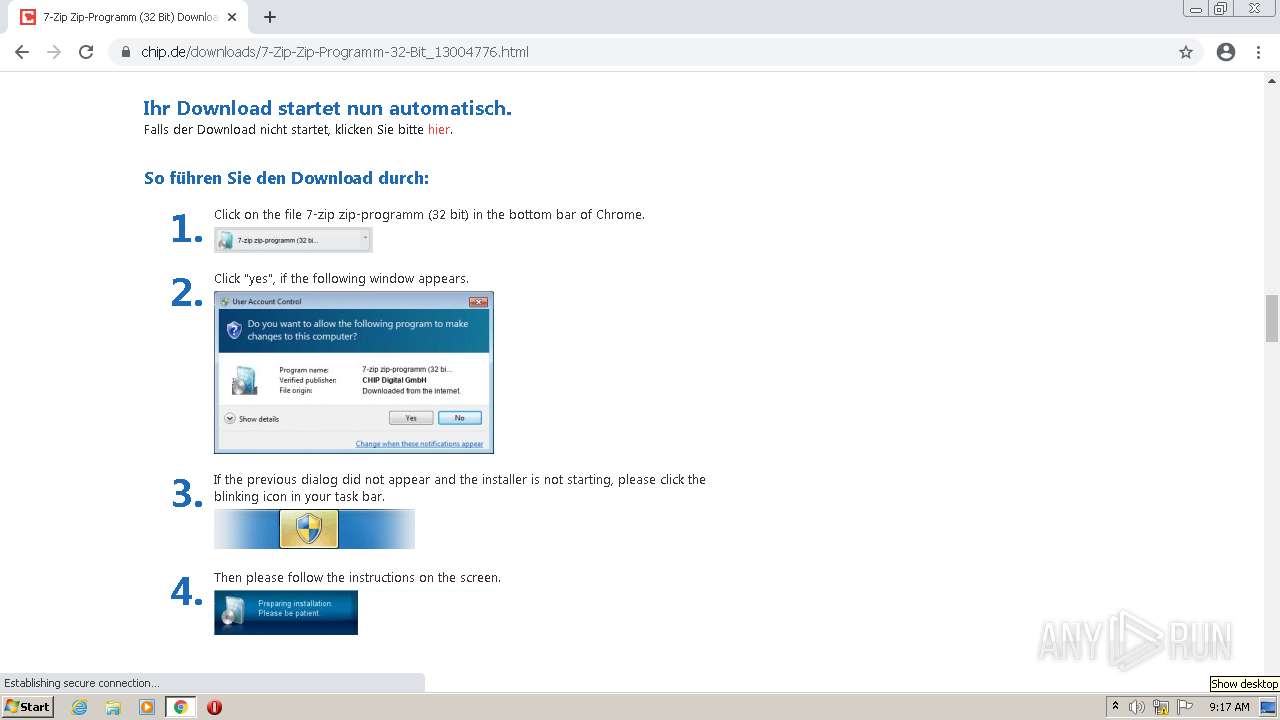The width and height of the screenshot is (1280, 720).
Task: Launch Internet Explorer from taskbar
Action: (x=80, y=707)
